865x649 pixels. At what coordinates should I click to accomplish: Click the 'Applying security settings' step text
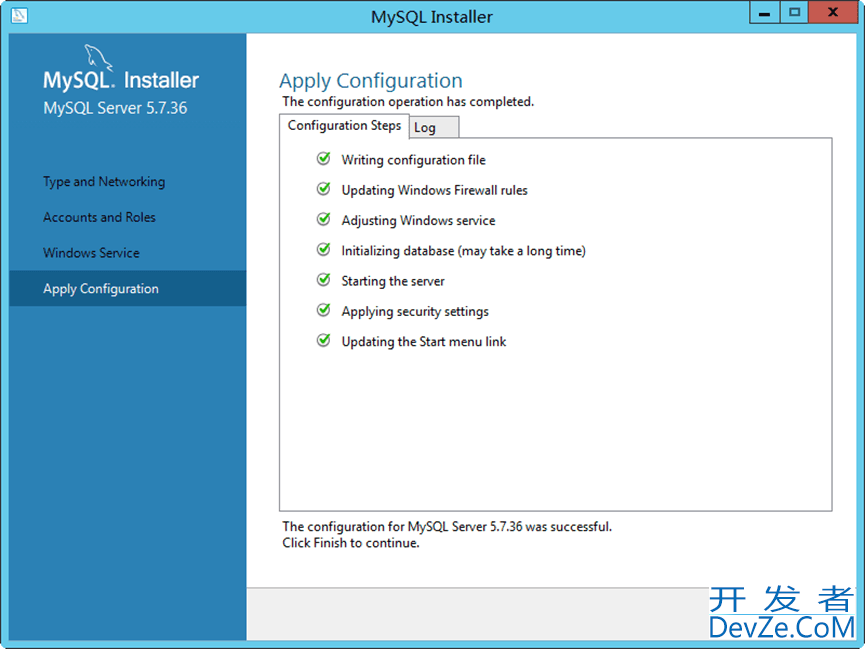coord(415,312)
